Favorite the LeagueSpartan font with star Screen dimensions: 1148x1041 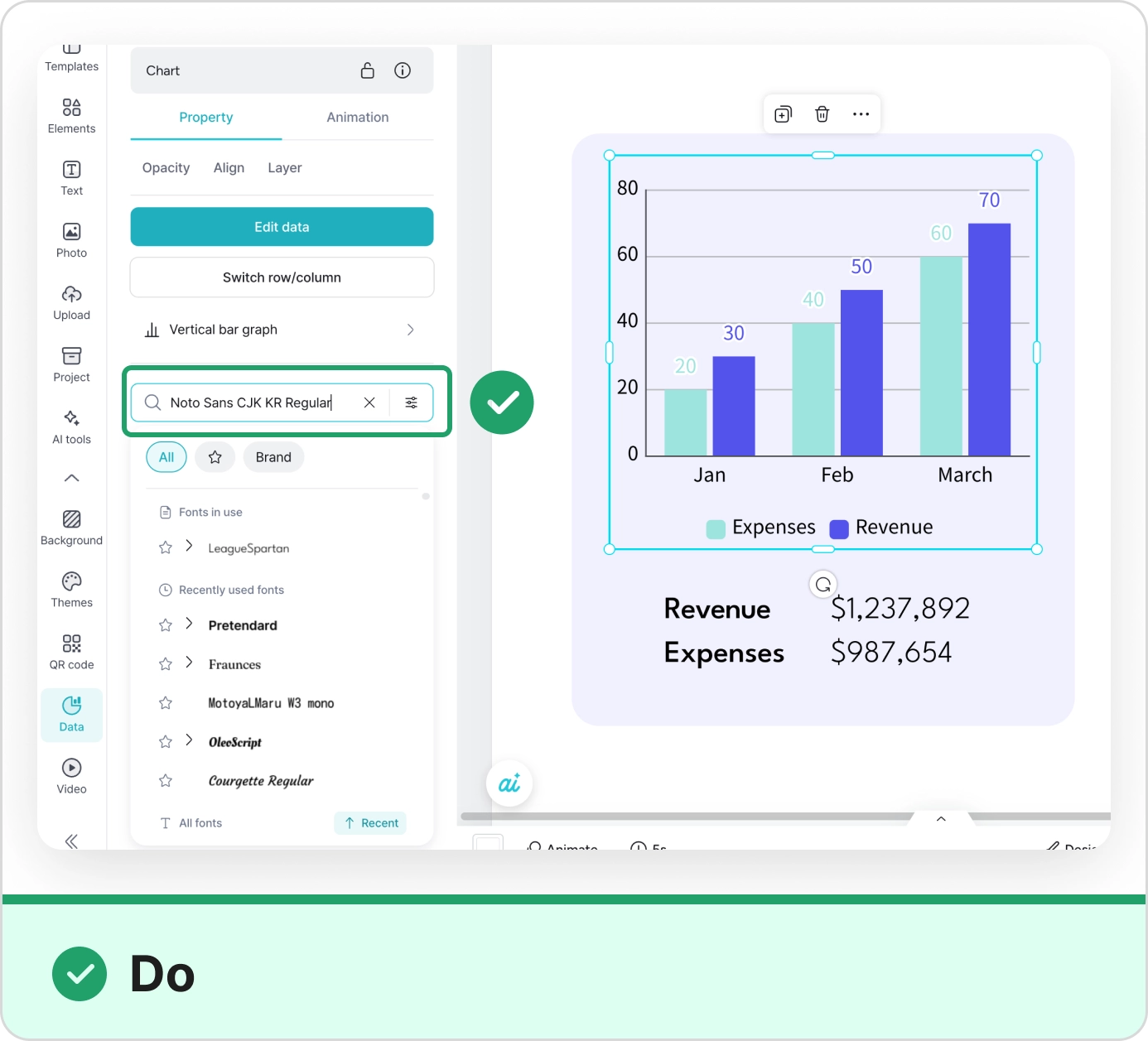click(x=166, y=547)
